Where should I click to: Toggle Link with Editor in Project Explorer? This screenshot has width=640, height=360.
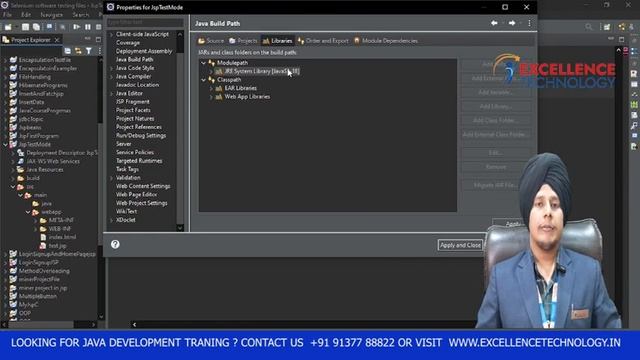tap(78, 51)
